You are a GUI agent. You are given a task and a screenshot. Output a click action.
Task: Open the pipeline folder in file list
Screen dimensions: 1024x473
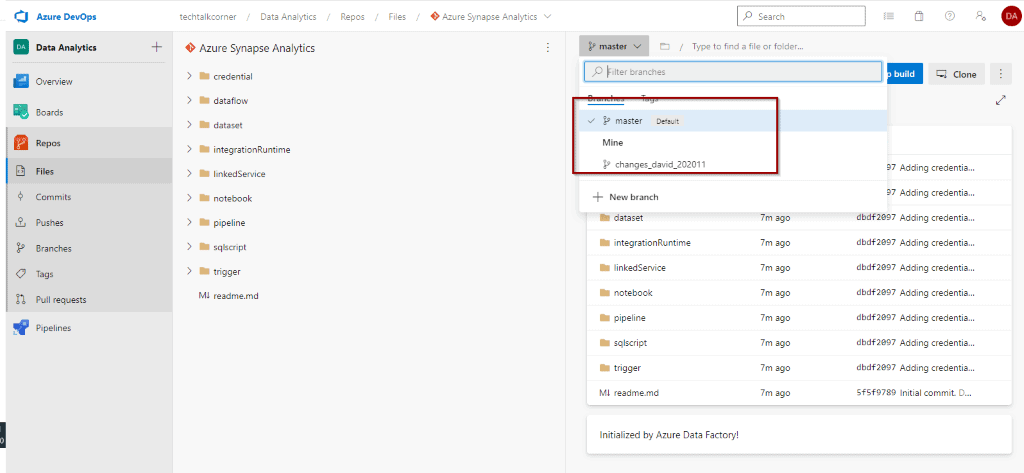630,318
